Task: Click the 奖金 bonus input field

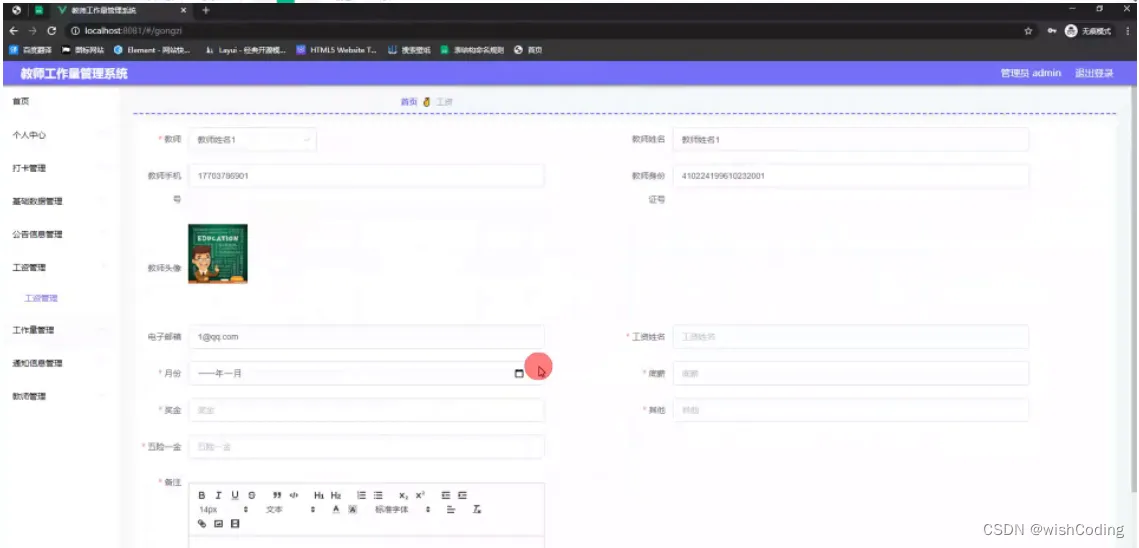Action: pos(366,410)
